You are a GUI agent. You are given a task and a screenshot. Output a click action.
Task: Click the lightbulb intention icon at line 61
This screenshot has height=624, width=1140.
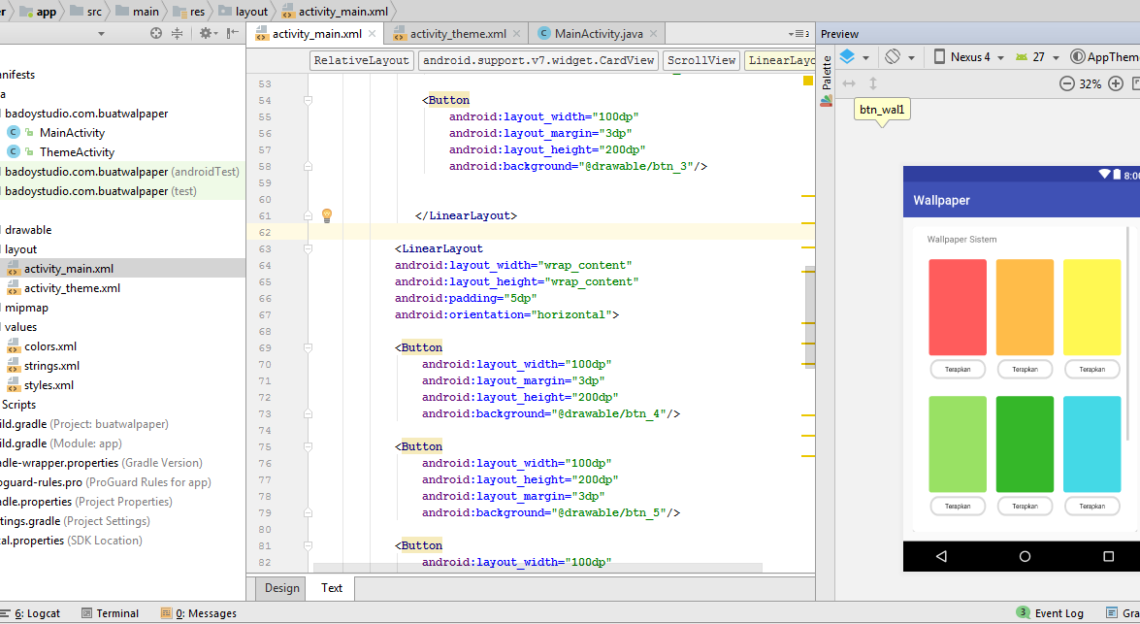(326, 215)
